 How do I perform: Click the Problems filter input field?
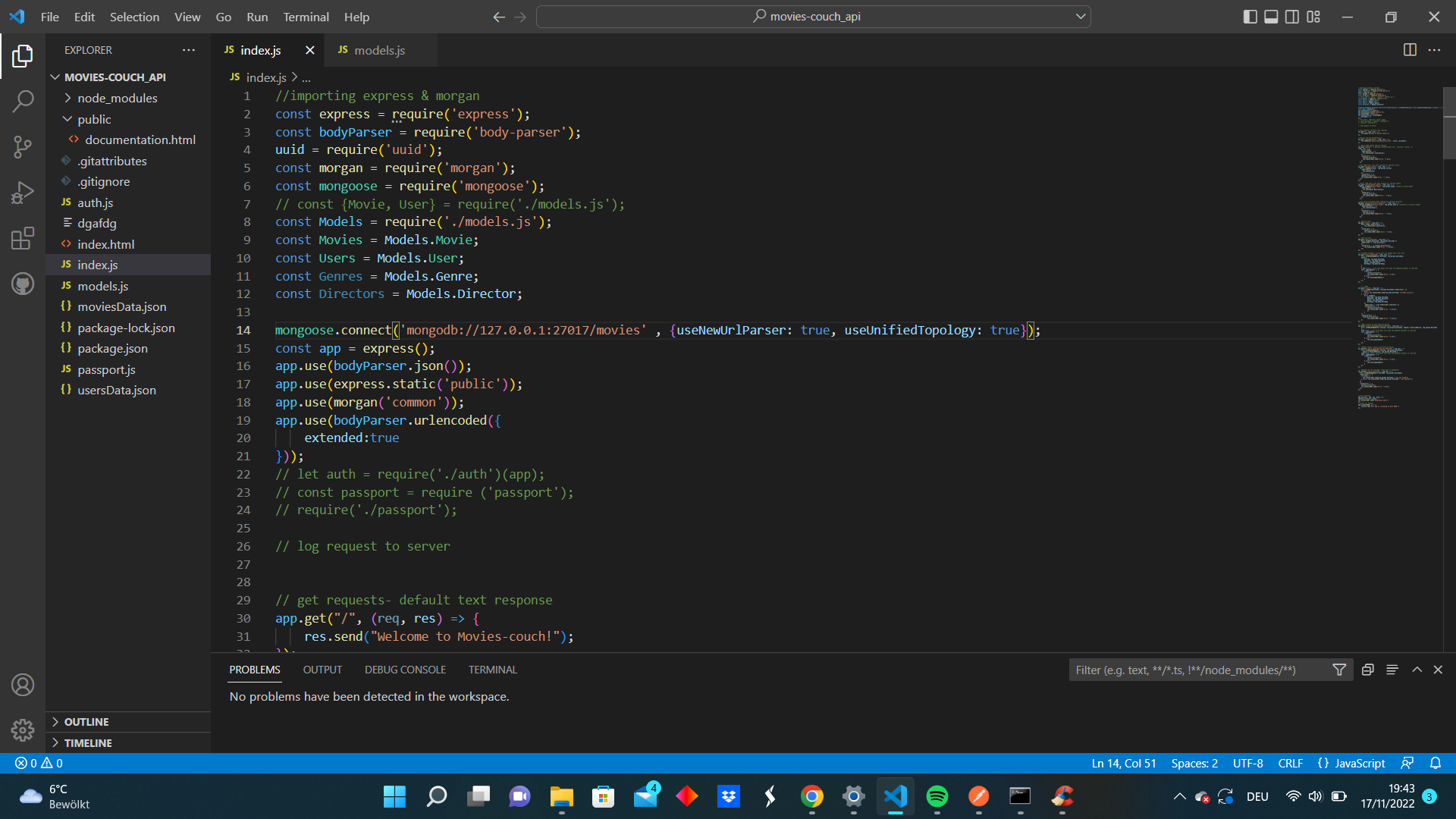(1198, 670)
